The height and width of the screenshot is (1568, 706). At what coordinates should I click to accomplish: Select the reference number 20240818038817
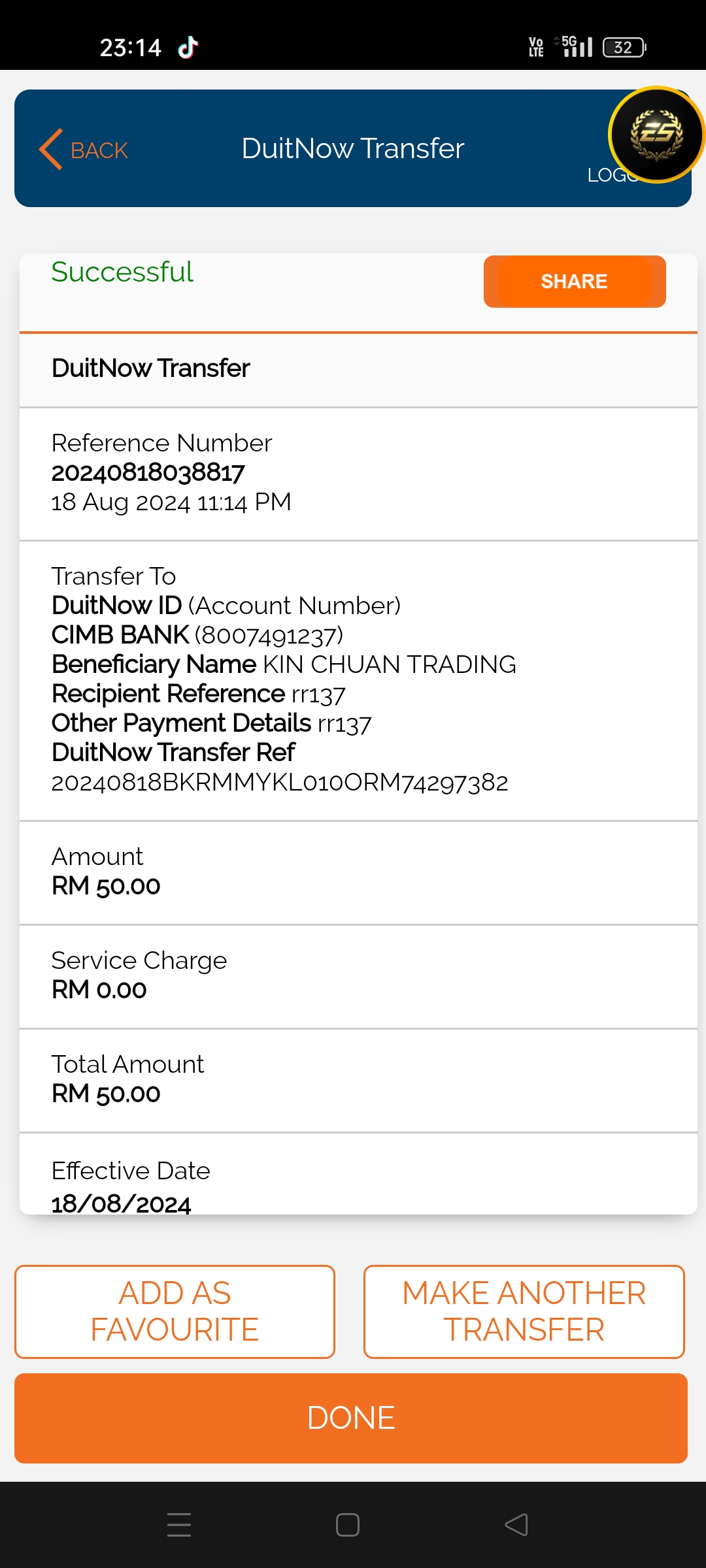(148, 472)
